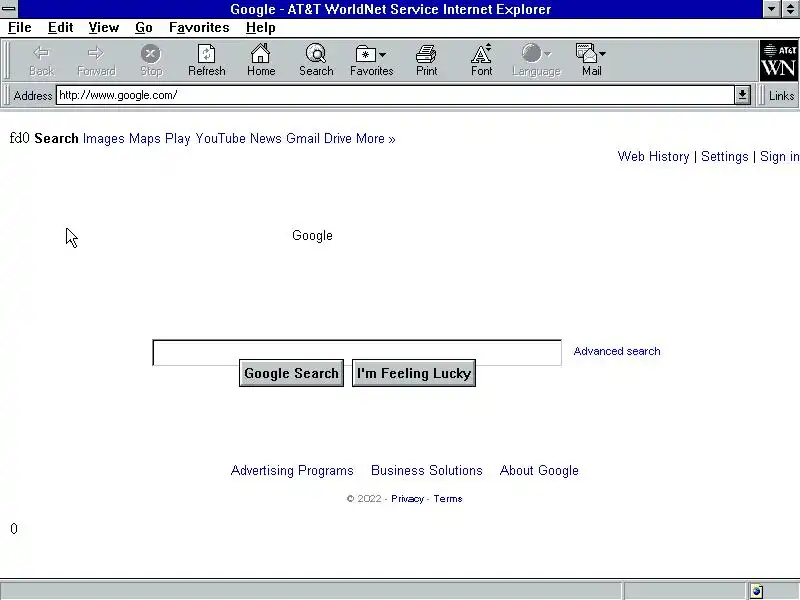
Task: Open the View menu
Action: [x=104, y=28]
